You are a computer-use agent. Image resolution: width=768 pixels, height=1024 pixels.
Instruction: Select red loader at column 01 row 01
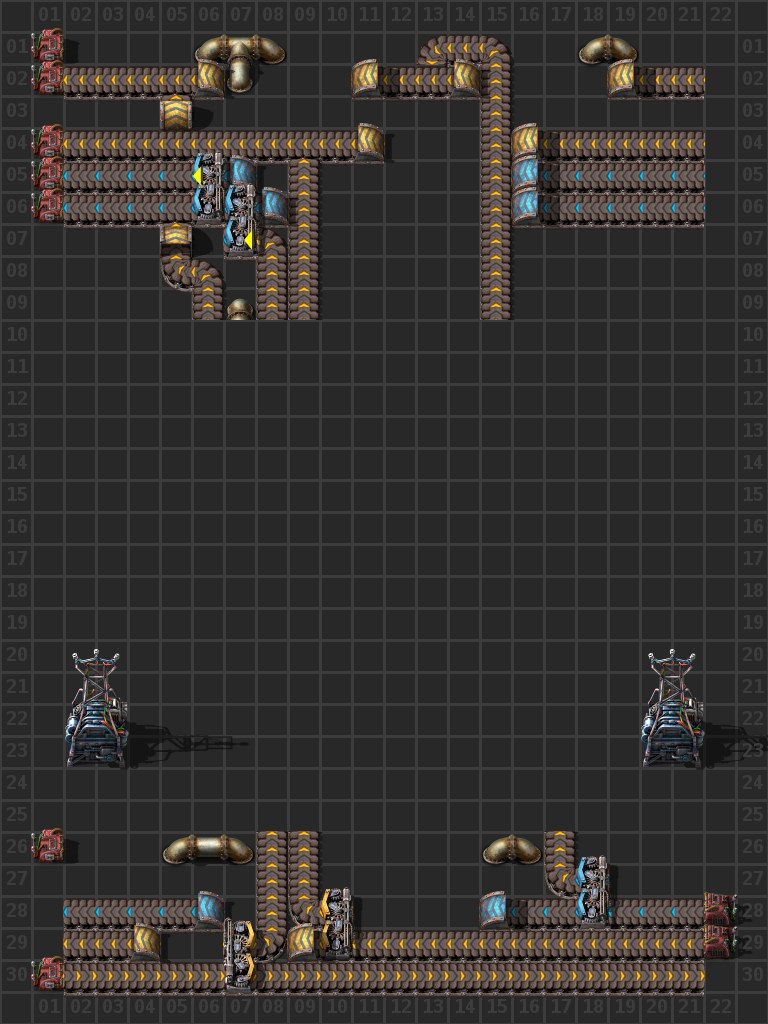pyautogui.click(x=48, y=46)
